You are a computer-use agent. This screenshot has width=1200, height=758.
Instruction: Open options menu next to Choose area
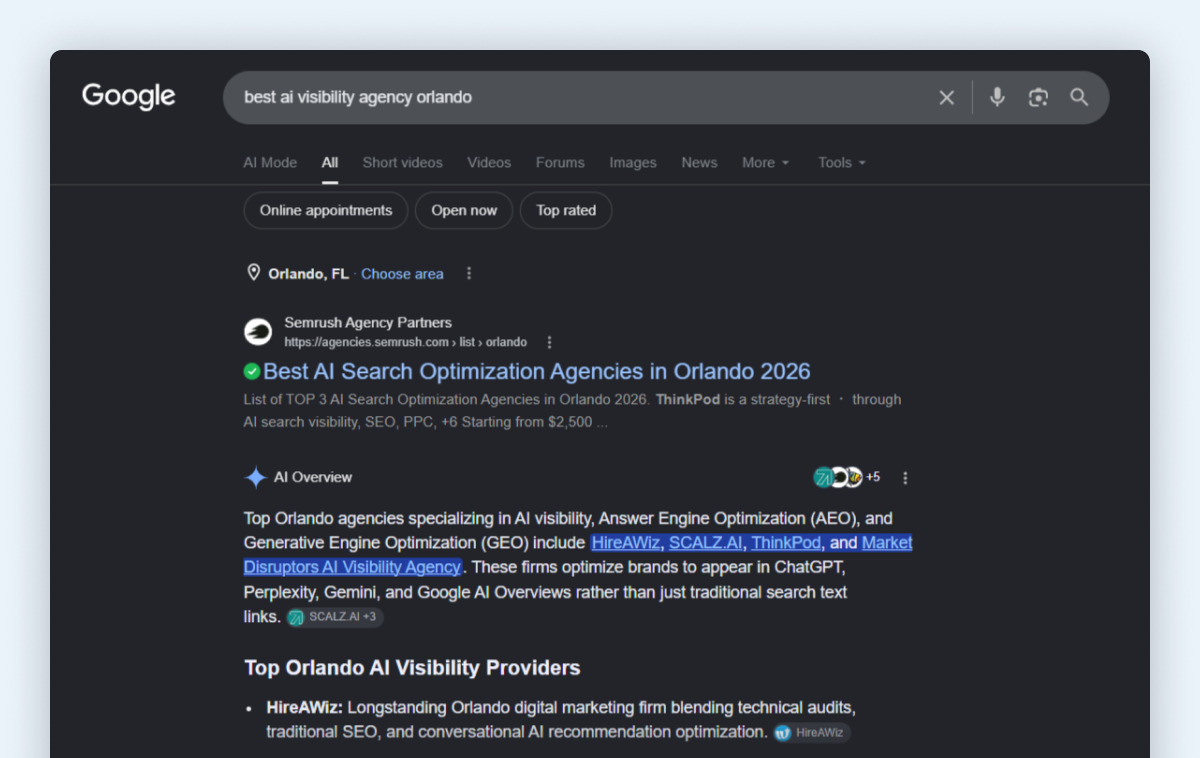469,273
